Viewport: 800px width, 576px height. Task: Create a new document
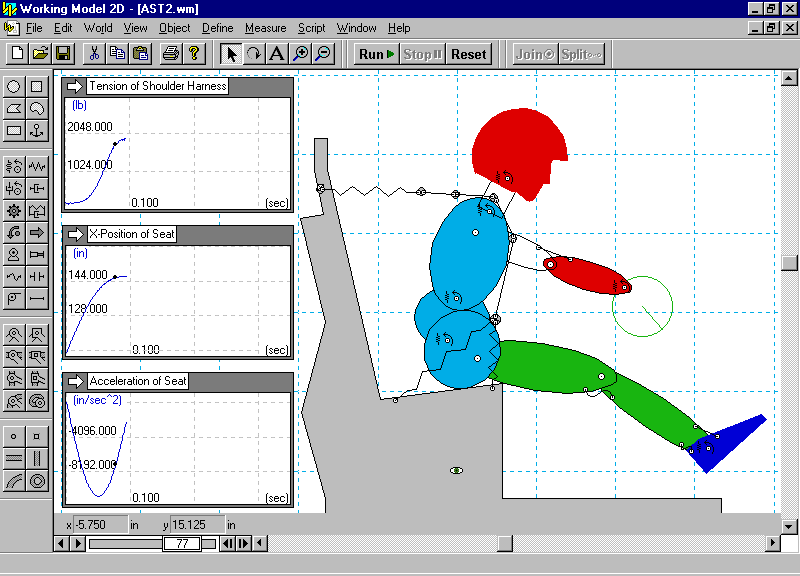[x=17, y=54]
